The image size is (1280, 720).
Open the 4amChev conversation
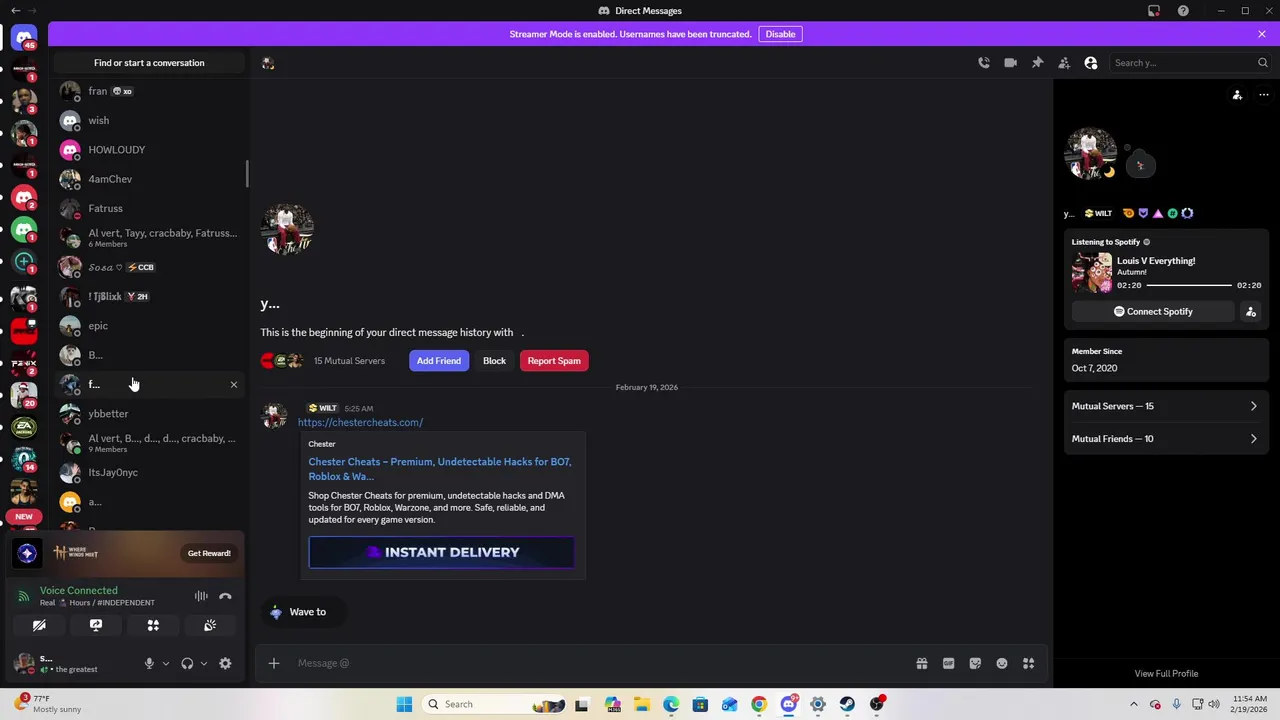click(x=149, y=179)
